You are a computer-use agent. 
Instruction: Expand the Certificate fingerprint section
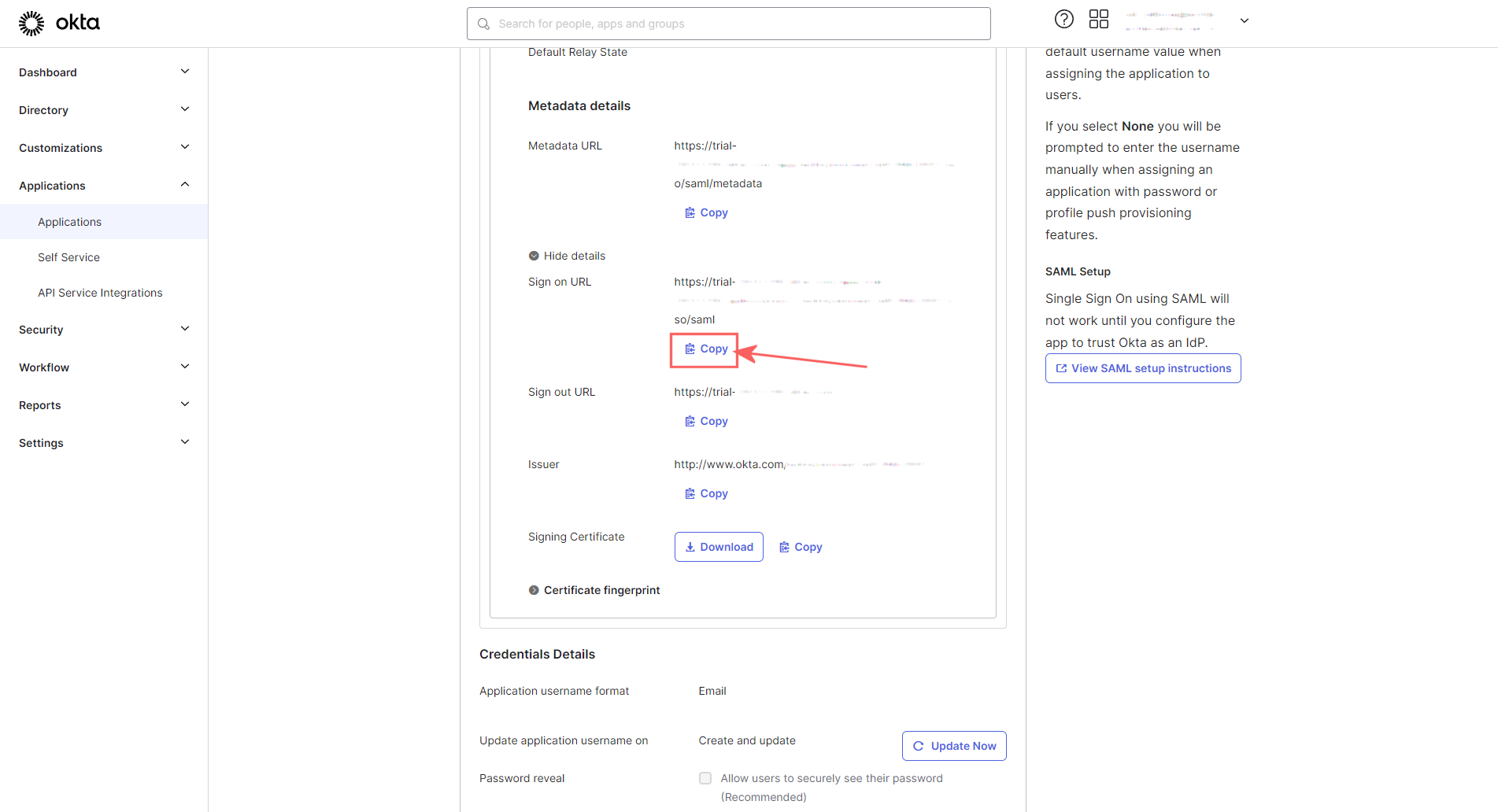click(594, 590)
